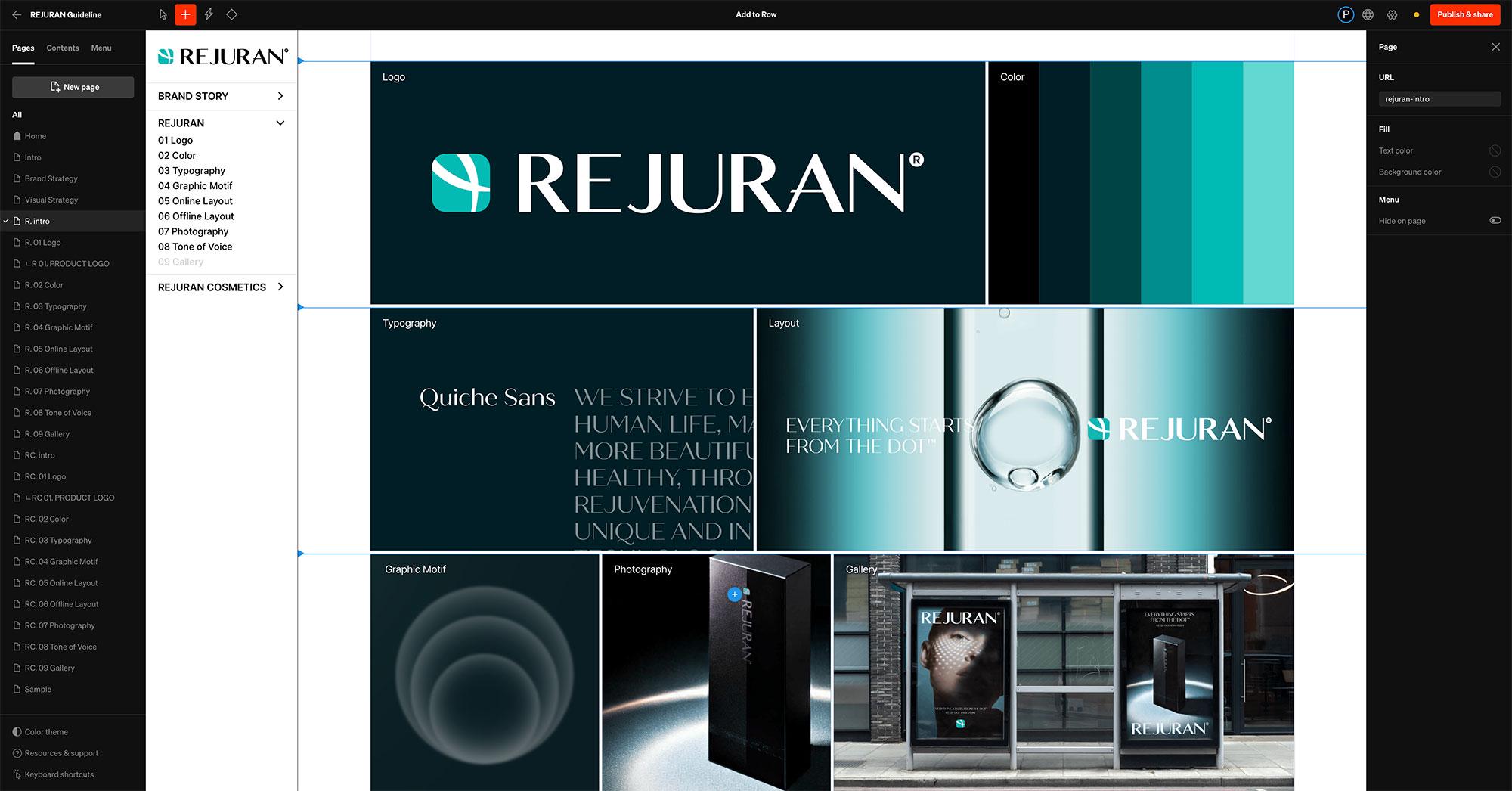Click the New page button

(x=73, y=87)
